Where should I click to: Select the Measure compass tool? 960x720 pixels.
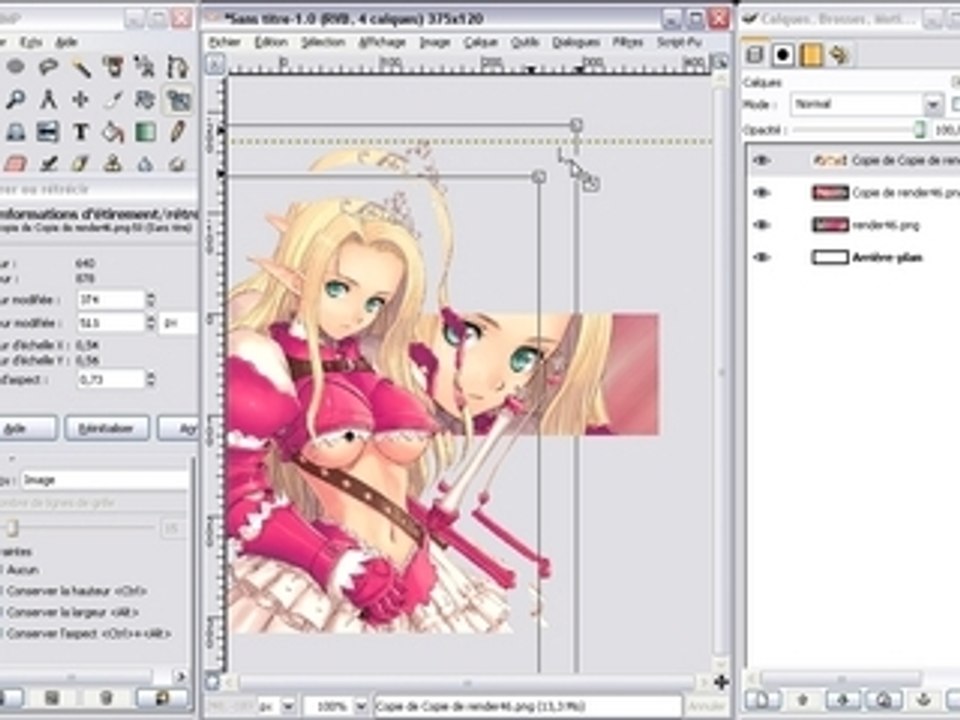click(48, 99)
